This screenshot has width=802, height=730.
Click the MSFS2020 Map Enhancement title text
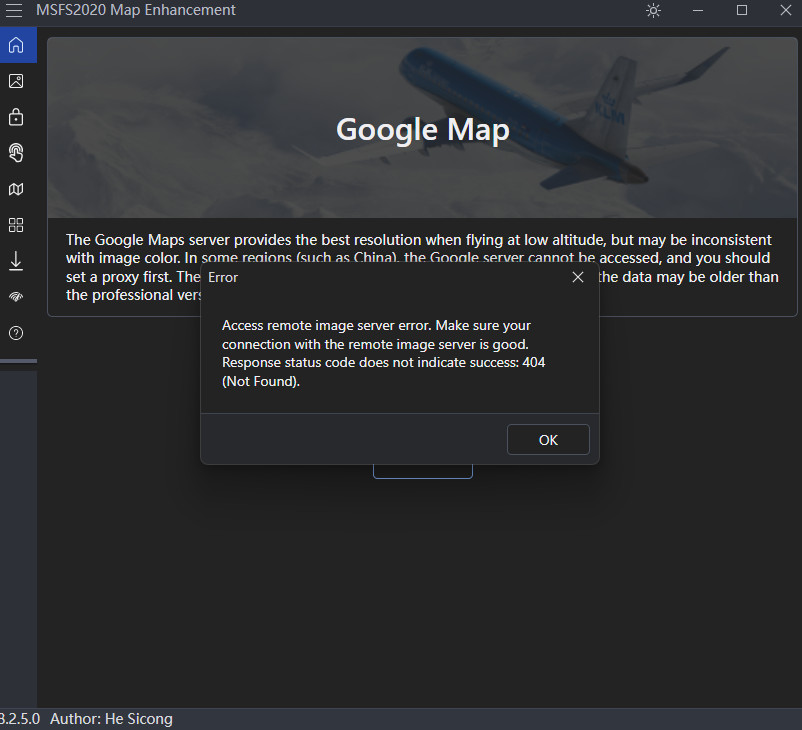point(135,10)
